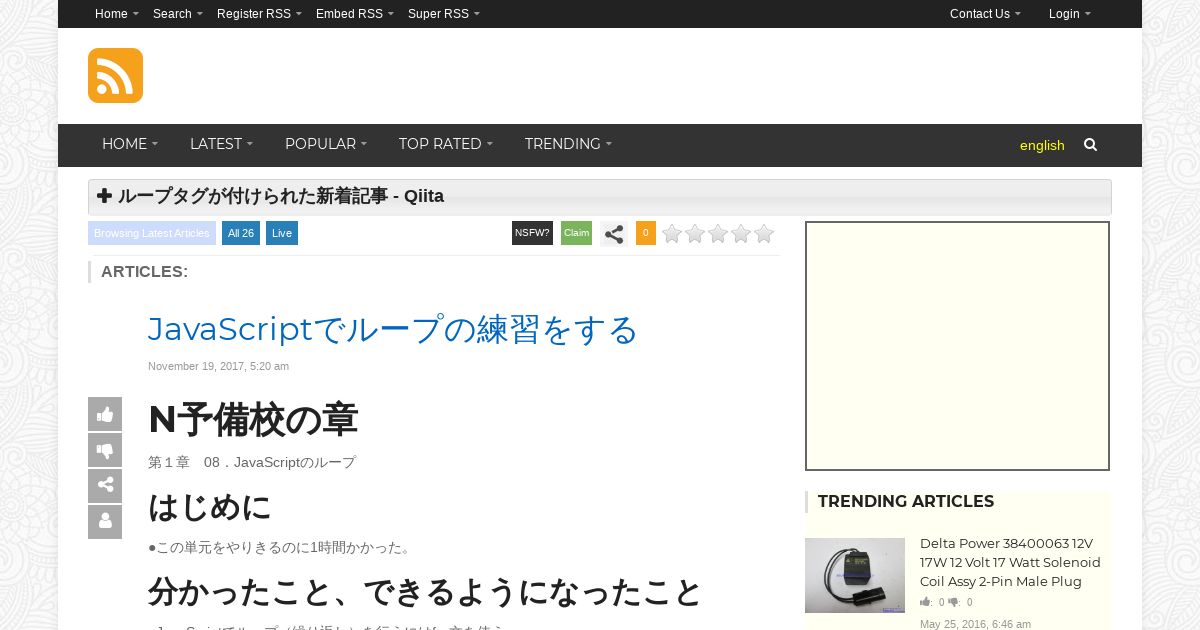Click the green Claim button
The height and width of the screenshot is (630, 1200).
click(577, 233)
